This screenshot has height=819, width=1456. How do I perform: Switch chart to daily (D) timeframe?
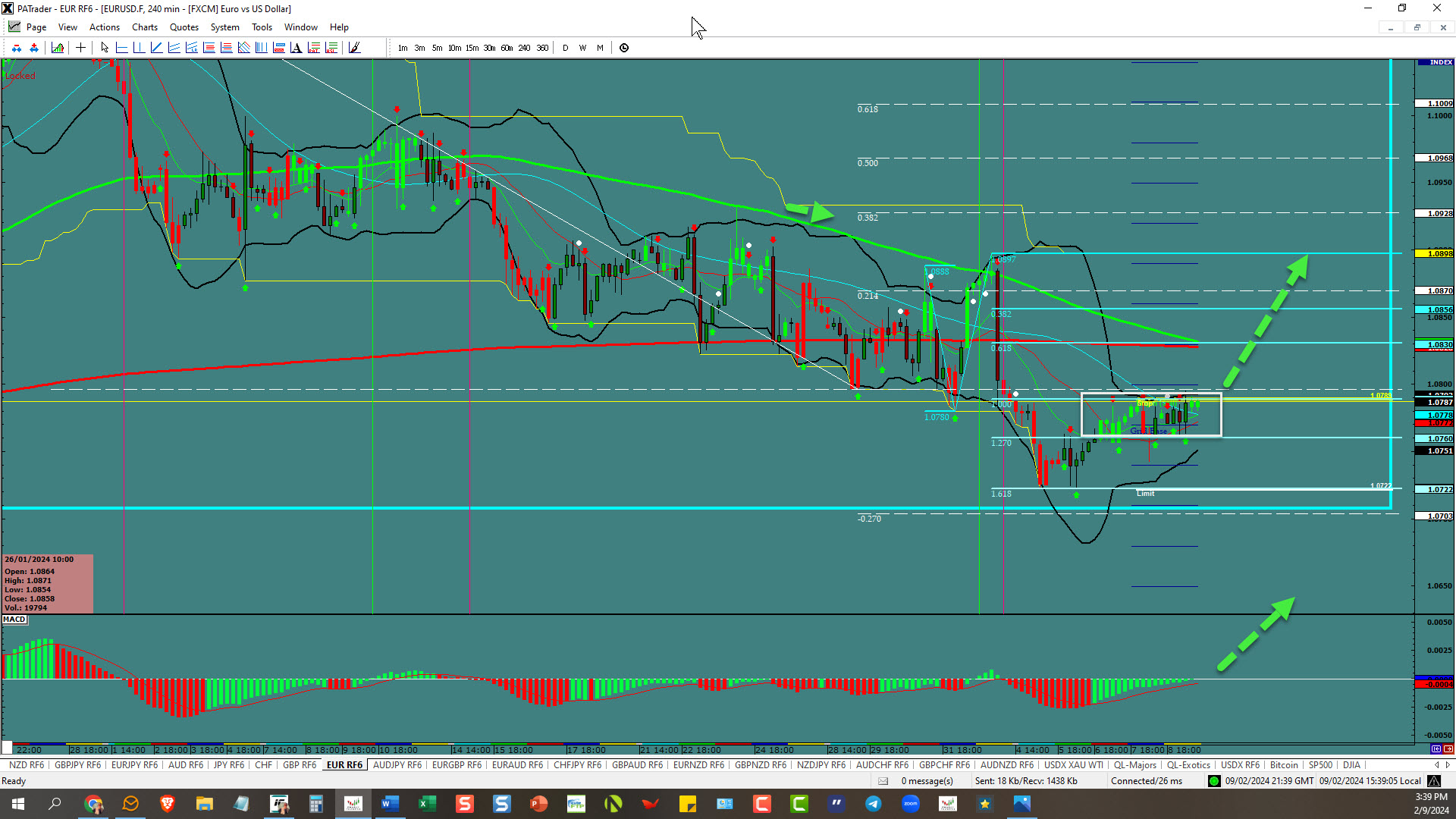565,48
